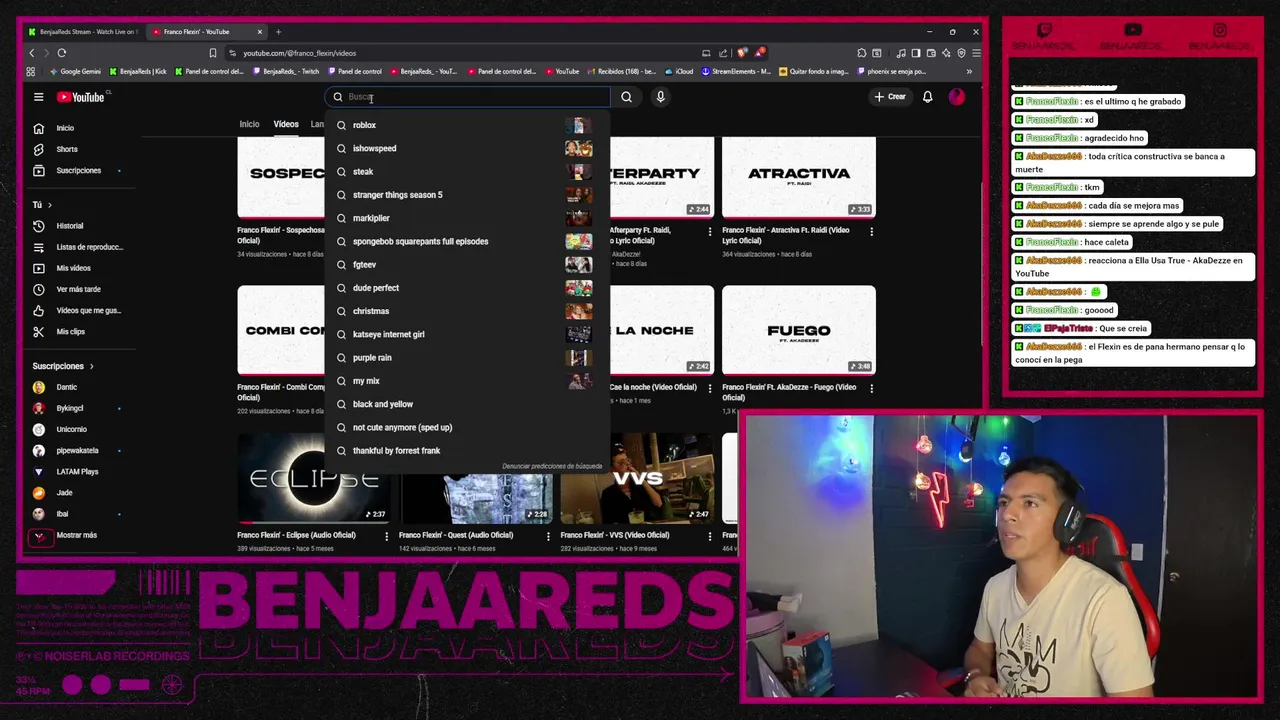Click the browser address bar URL
The image size is (1280, 720).
tap(299, 53)
